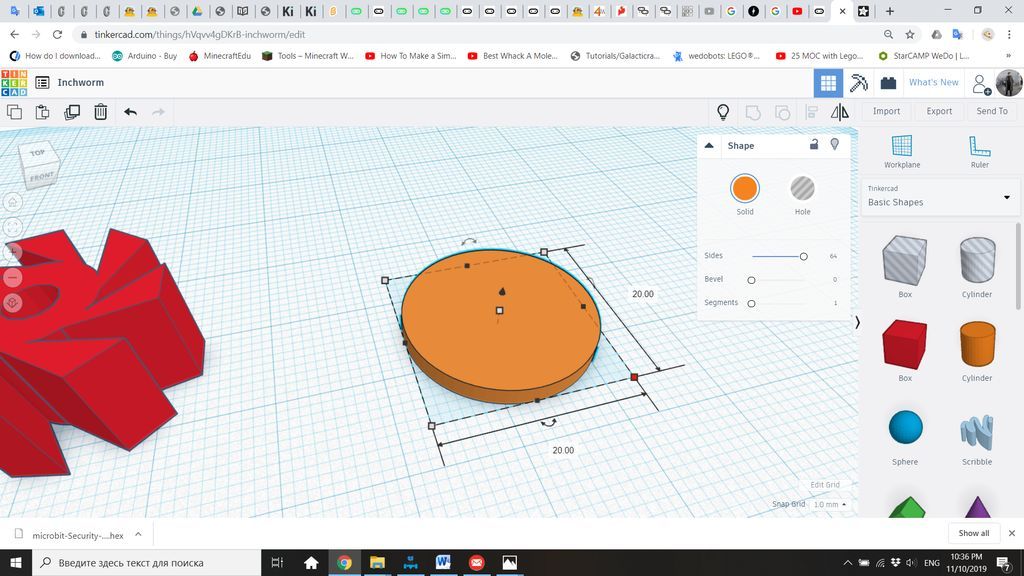Viewport: 1024px width, 576px height.
Task: Toggle the lock on the Shape panel
Action: [814, 145]
